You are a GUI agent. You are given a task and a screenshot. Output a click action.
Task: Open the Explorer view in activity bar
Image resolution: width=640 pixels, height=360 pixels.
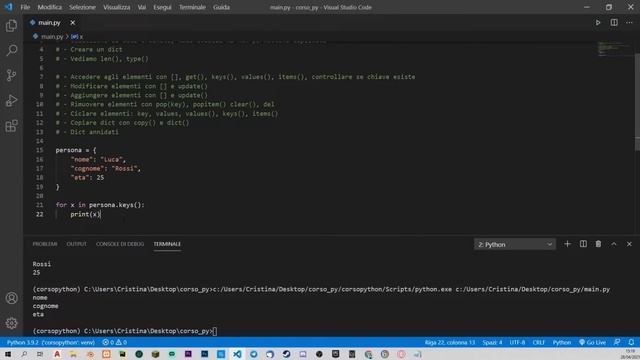point(11,26)
